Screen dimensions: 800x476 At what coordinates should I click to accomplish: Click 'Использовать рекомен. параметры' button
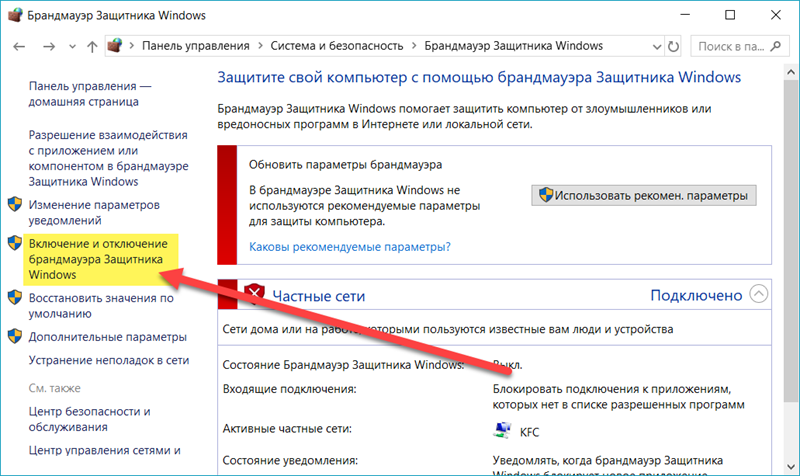644,195
